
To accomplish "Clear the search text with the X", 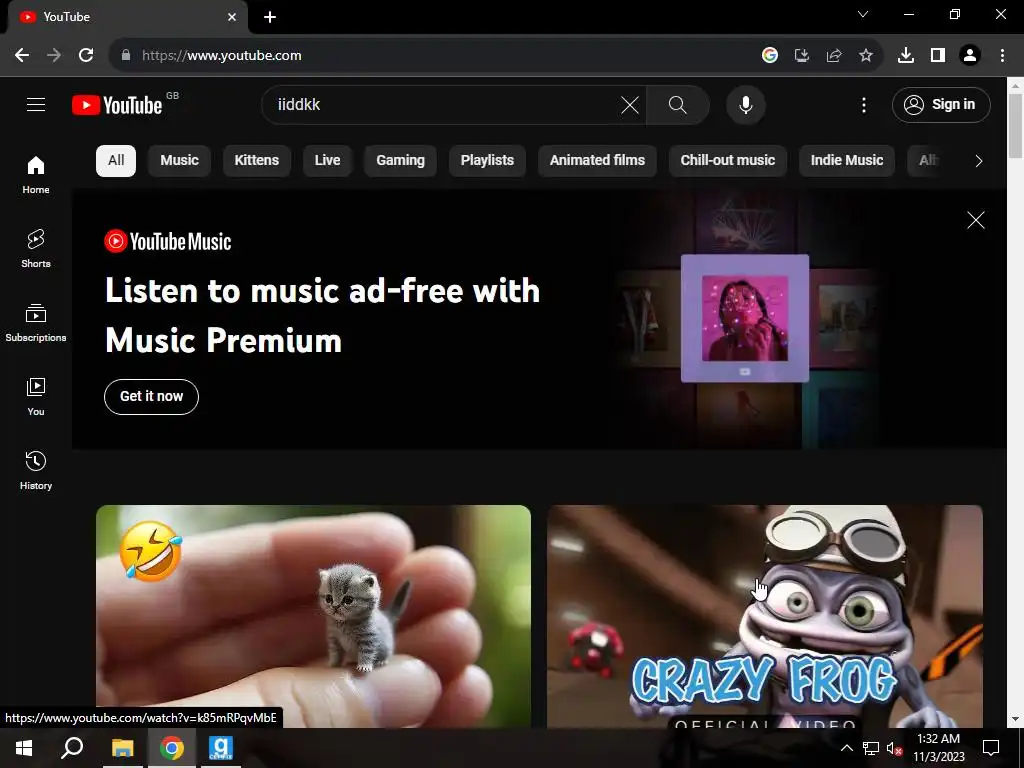I will click(x=630, y=104).
